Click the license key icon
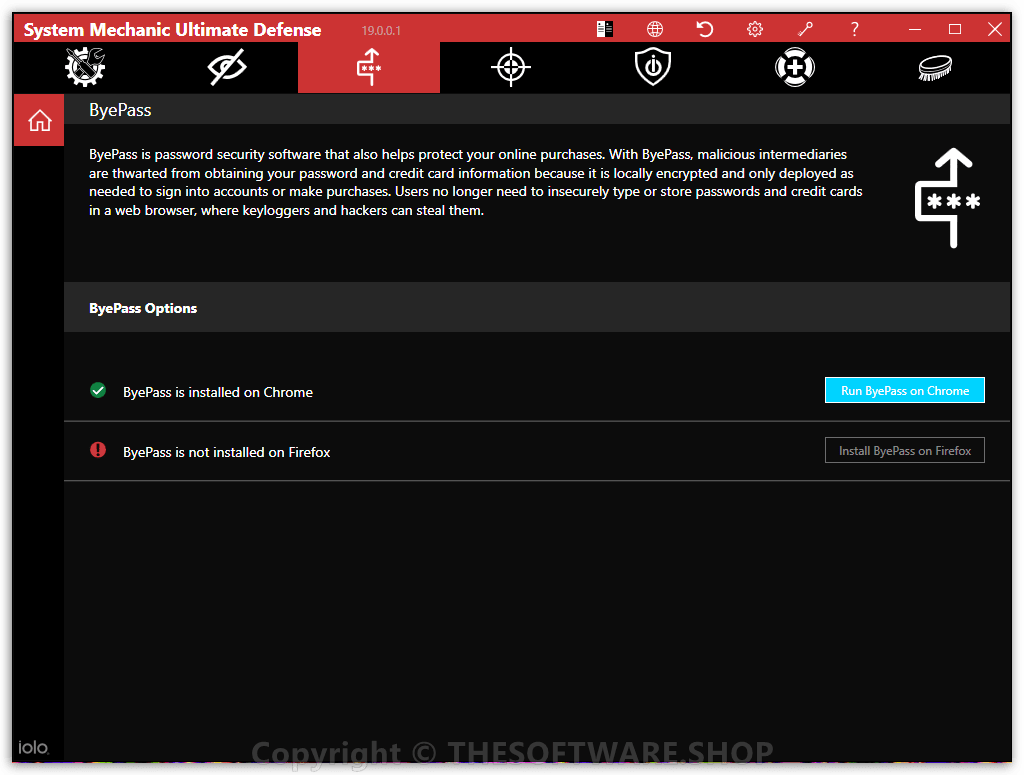Viewport: 1024px width, 775px height. pyautogui.click(x=805, y=29)
